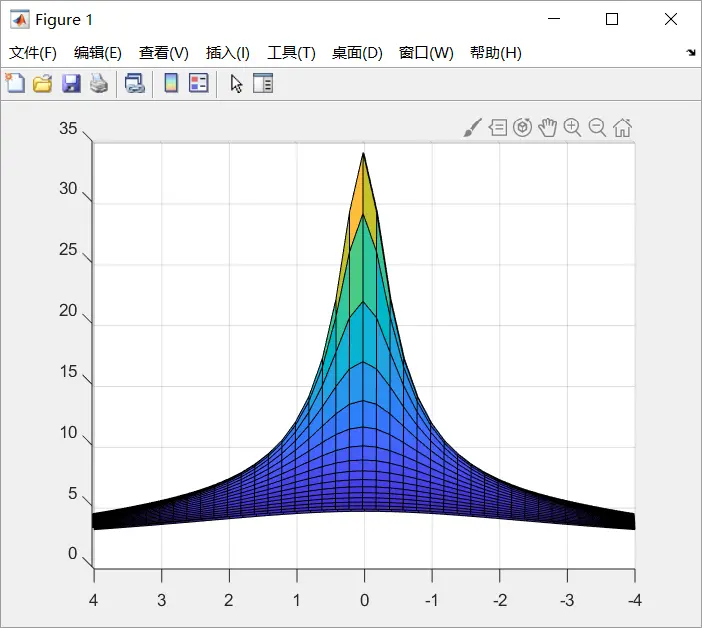Open the Property Inspector panel icon
This screenshot has width=702, height=628.
(263, 84)
